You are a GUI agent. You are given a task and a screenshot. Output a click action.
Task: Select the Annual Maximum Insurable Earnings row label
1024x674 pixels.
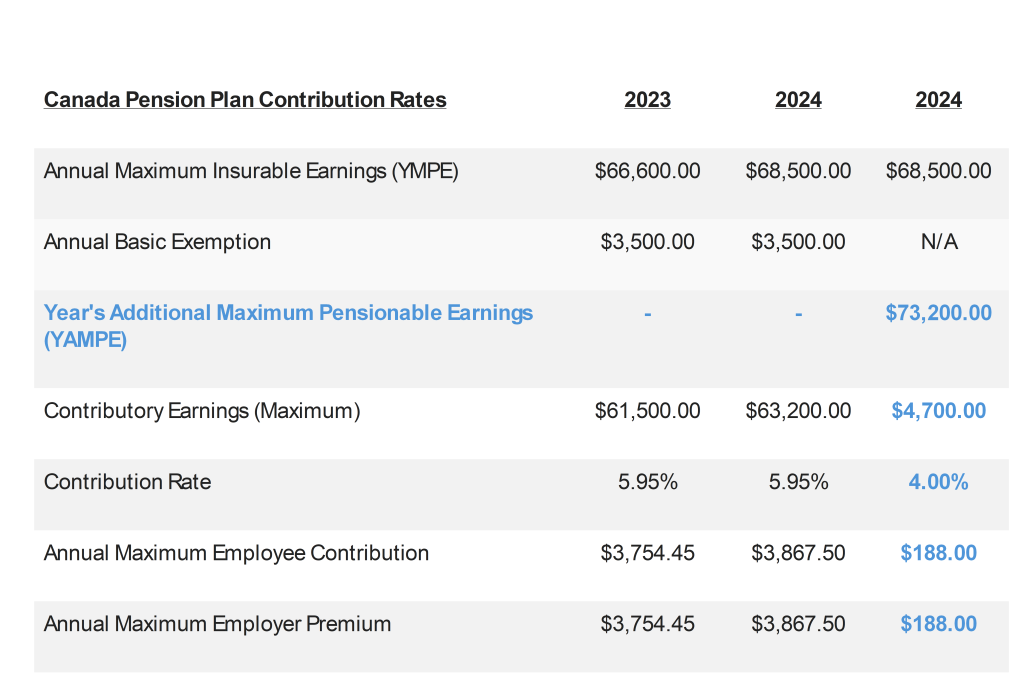pos(251,171)
